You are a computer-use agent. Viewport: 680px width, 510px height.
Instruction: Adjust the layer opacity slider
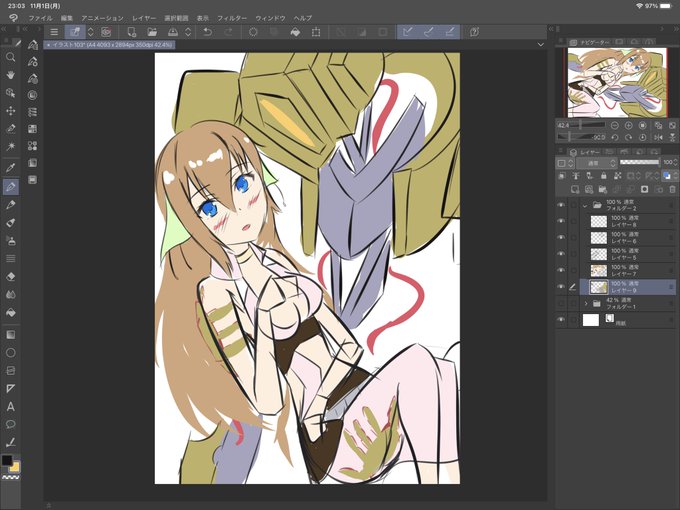point(640,162)
